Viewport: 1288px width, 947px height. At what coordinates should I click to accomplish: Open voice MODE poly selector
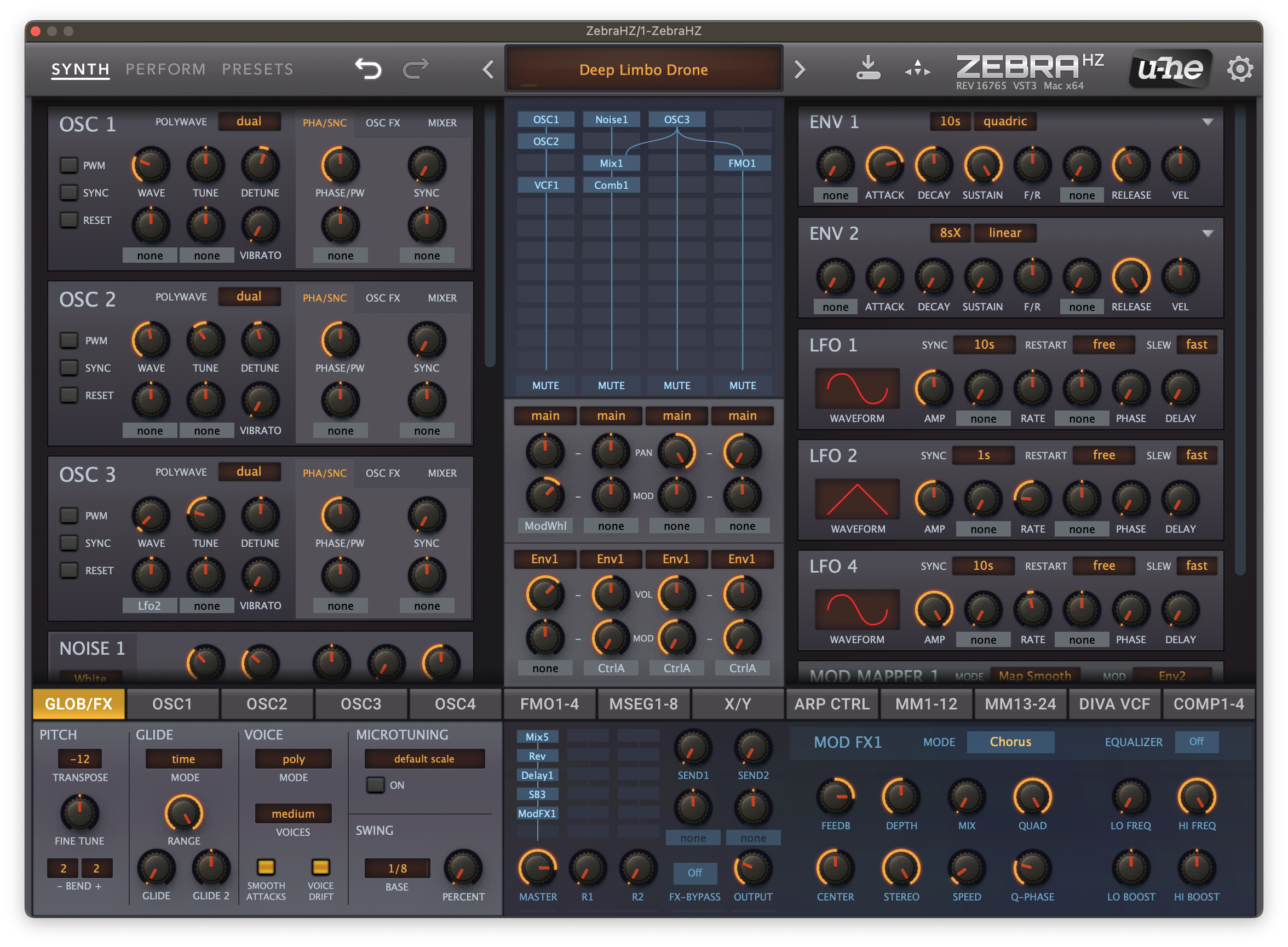tap(293, 759)
